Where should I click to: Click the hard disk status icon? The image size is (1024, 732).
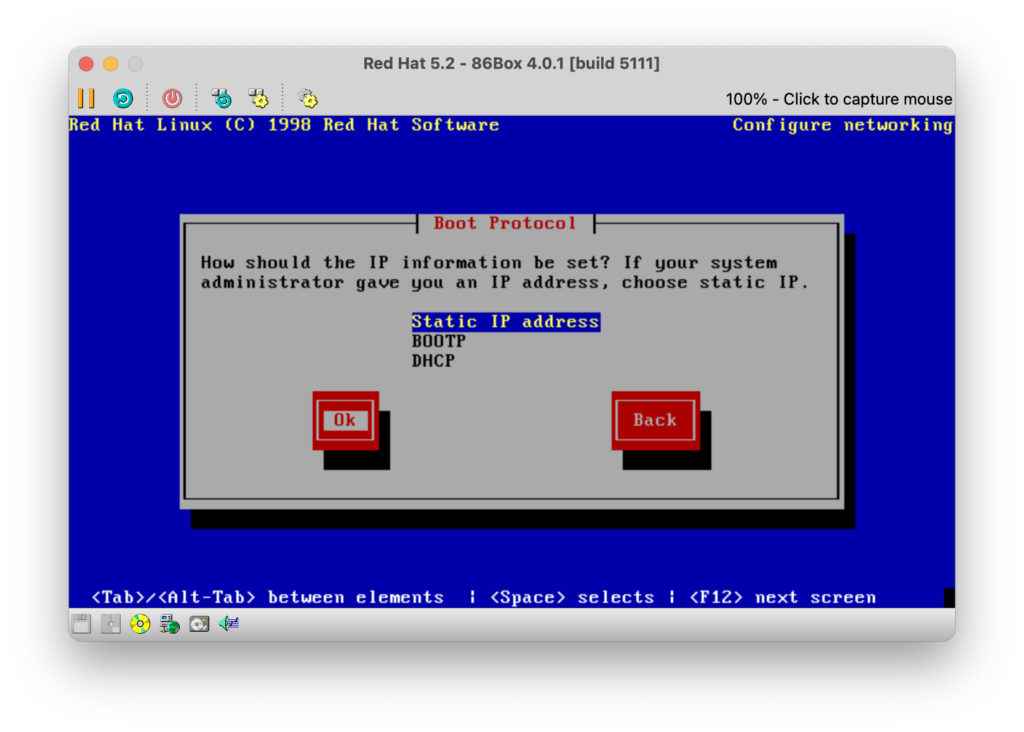(x=199, y=624)
